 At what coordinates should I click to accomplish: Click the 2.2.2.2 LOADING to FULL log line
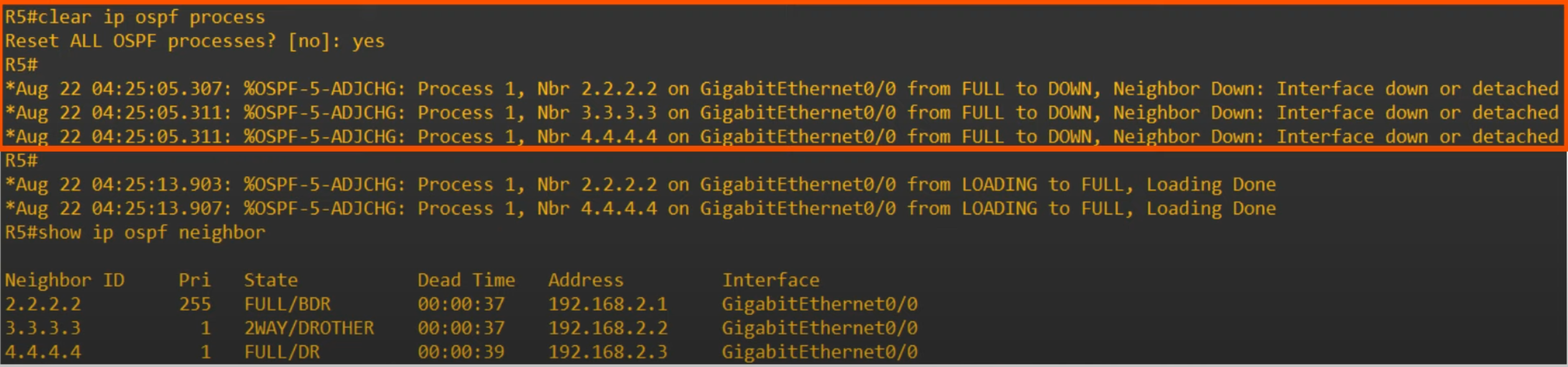tap(639, 184)
